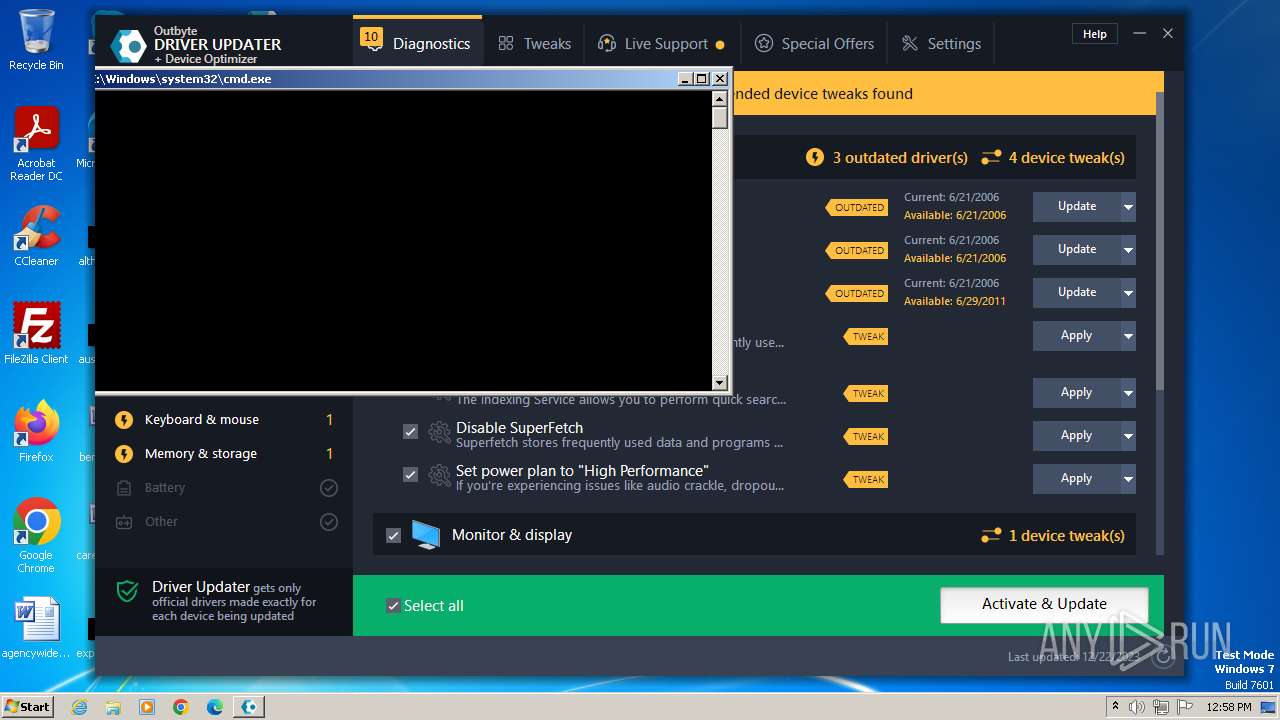Screen dimensions: 1280x720
Task: Toggle the Select all checkbox
Action: point(393,606)
